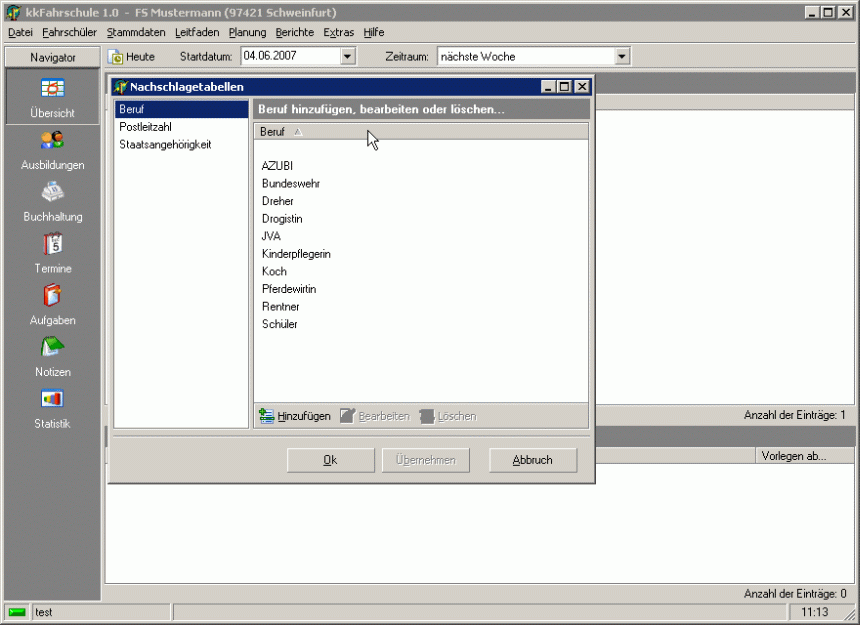Confirm dialog with the Ok button
Screen dimensions: 860x625
[x=330, y=460]
